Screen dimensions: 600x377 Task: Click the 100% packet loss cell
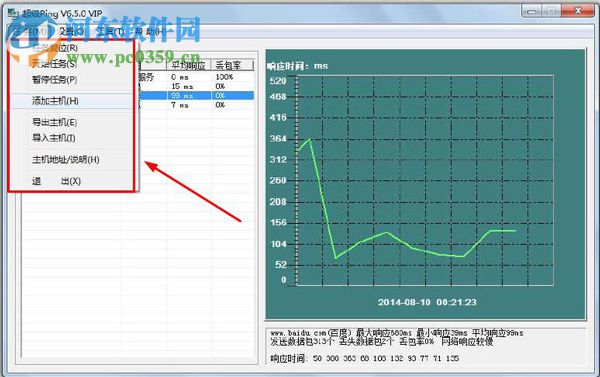pos(224,77)
